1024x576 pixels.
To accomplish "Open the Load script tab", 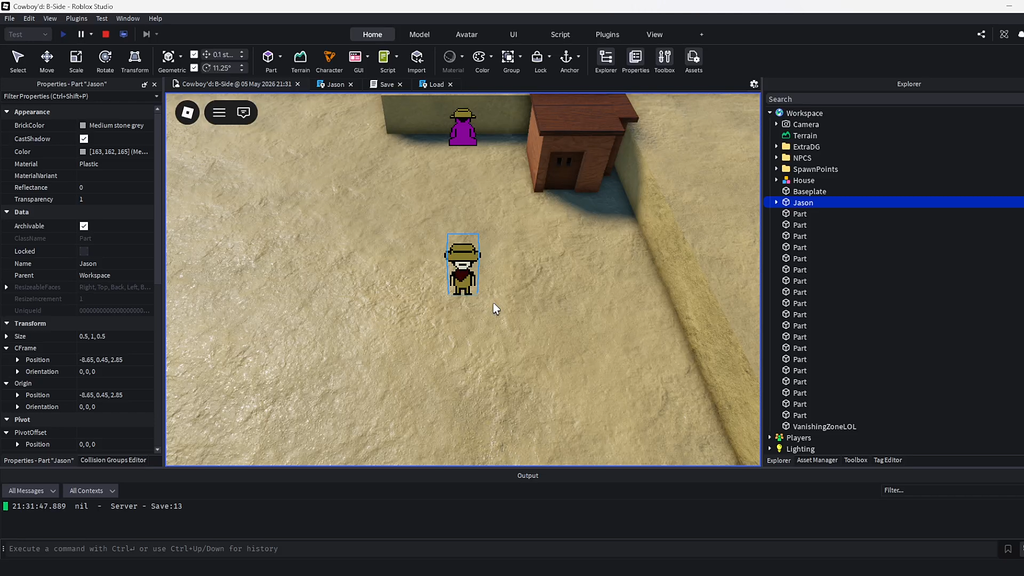I will pyautogui.click(x=436, y=84).
